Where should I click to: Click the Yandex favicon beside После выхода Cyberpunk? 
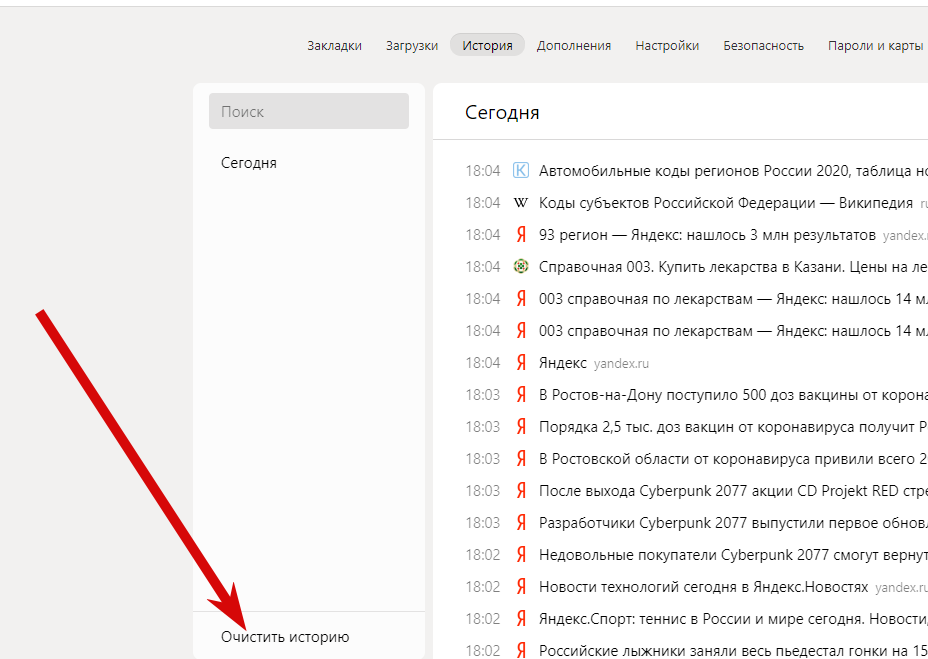[521, 491]
